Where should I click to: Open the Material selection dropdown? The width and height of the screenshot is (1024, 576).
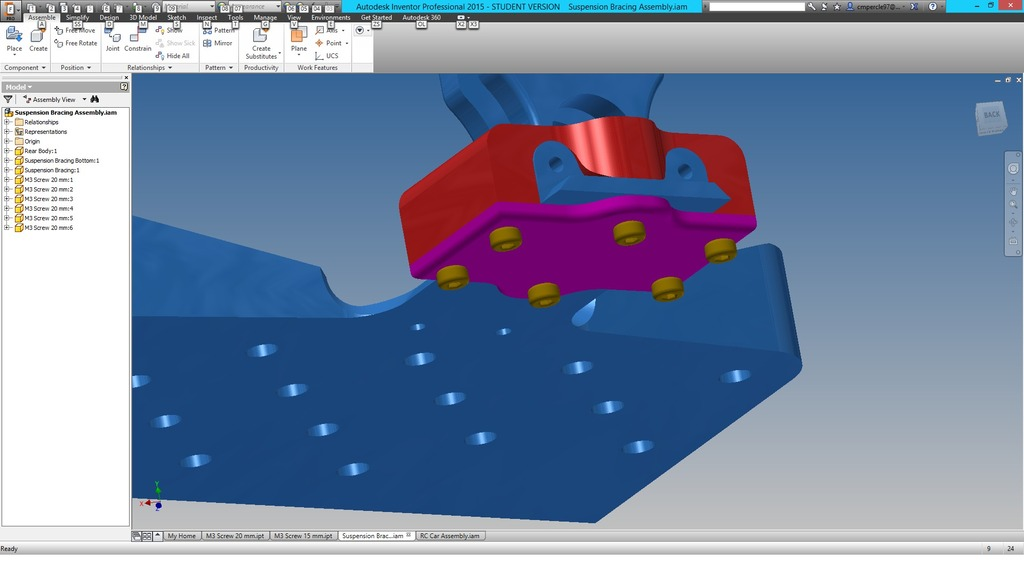pos(212,7)
